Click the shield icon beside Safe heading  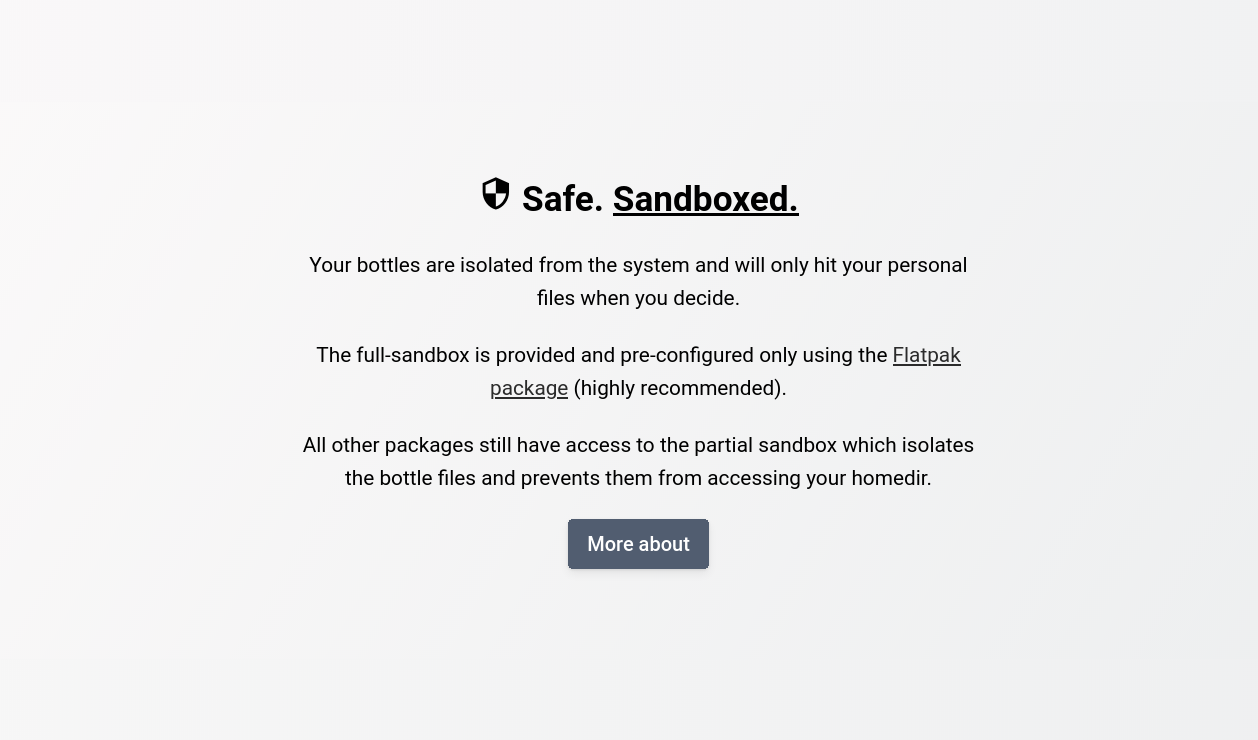point(496,194)
